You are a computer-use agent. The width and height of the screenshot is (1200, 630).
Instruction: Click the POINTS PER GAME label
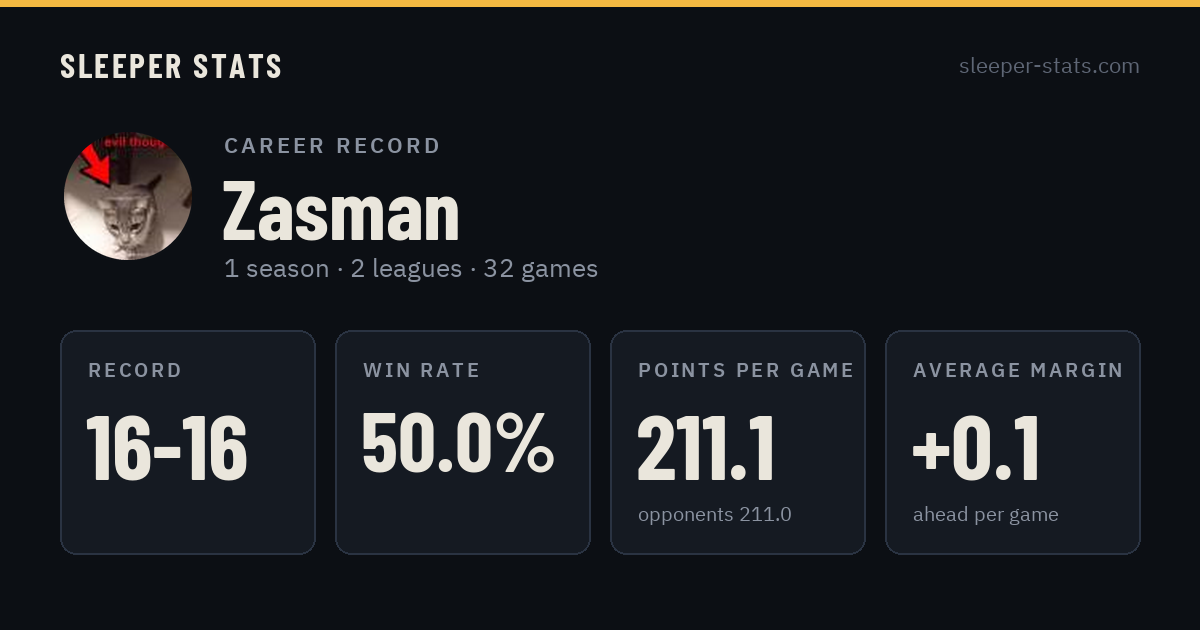pos(746,371)
